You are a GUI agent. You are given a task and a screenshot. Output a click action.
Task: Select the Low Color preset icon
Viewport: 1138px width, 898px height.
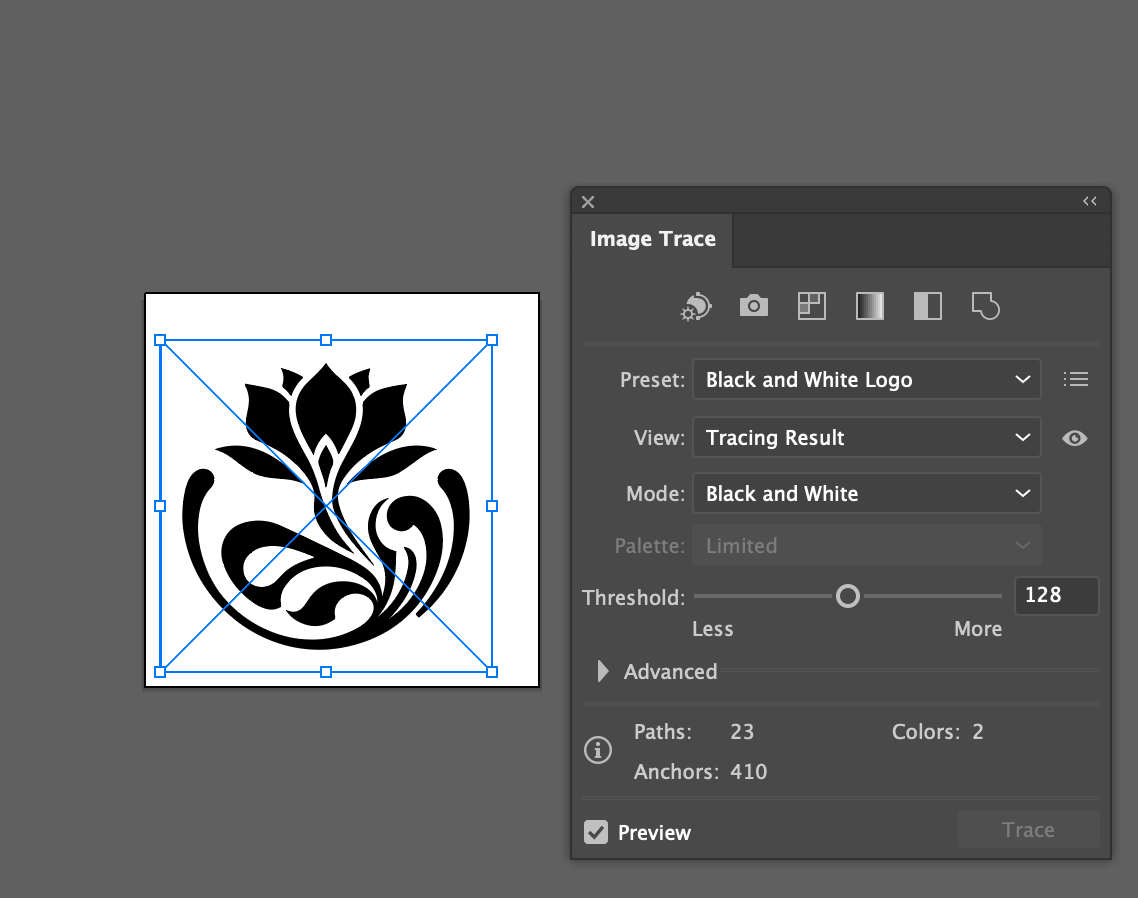tap(811, 306)
